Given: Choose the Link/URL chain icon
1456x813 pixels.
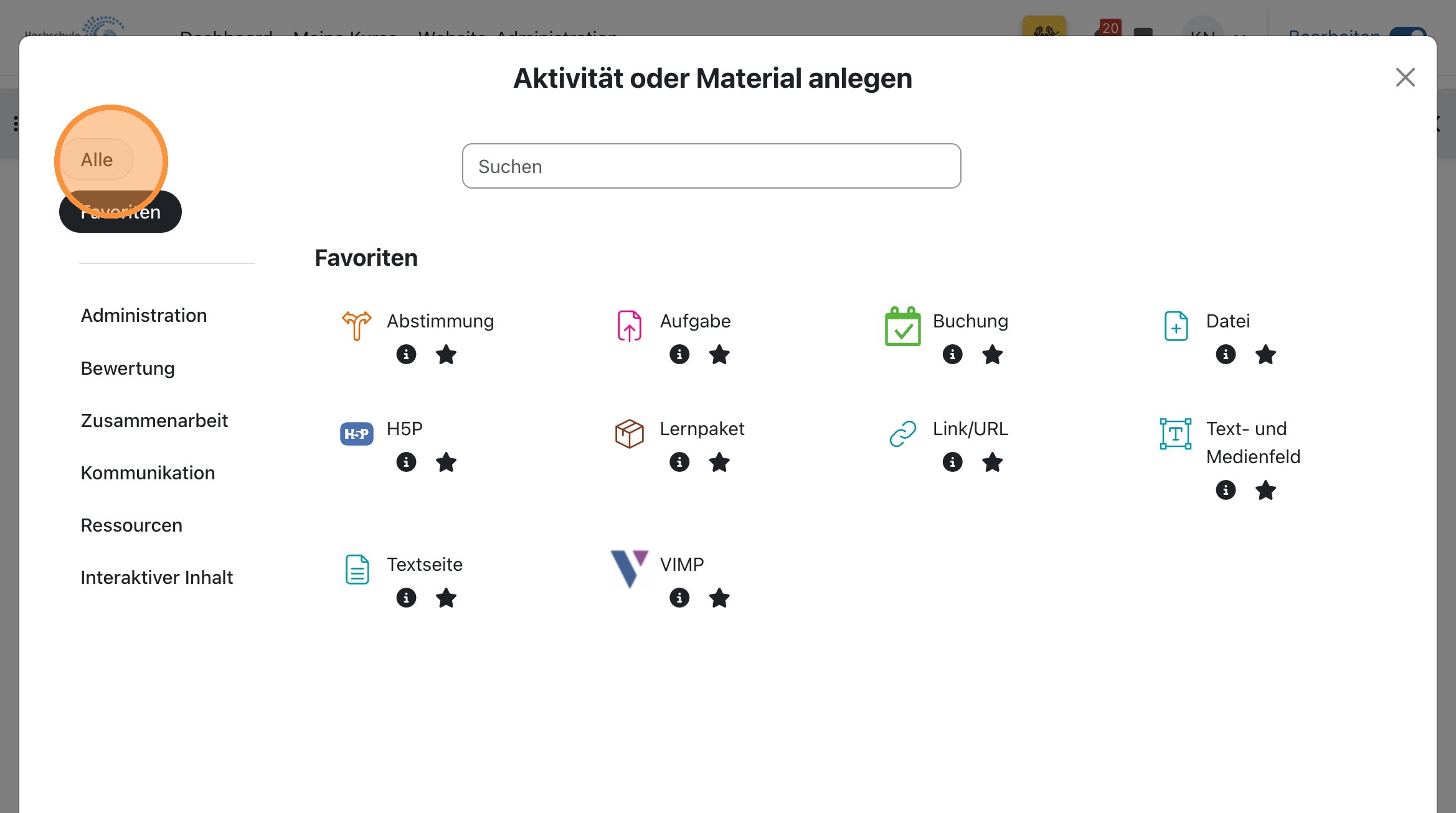Looking at the screenshot, I should click(902, 432).
